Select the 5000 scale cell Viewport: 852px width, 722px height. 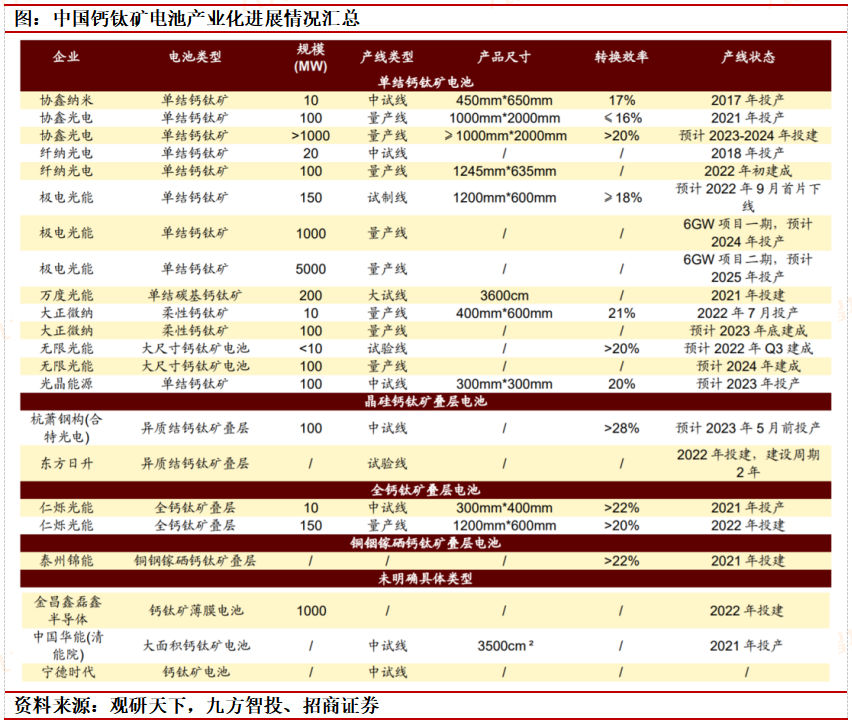(311, 269)
